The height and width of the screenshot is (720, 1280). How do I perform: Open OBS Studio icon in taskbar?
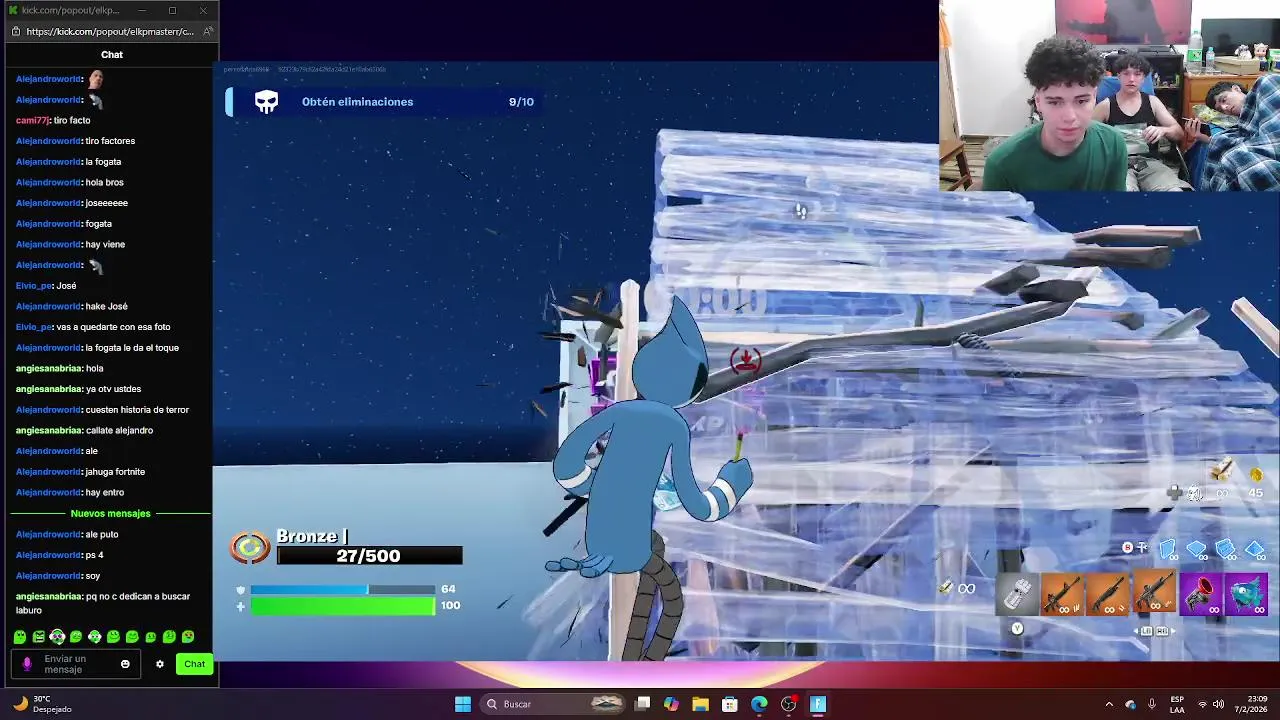click(x=789, y=704)
